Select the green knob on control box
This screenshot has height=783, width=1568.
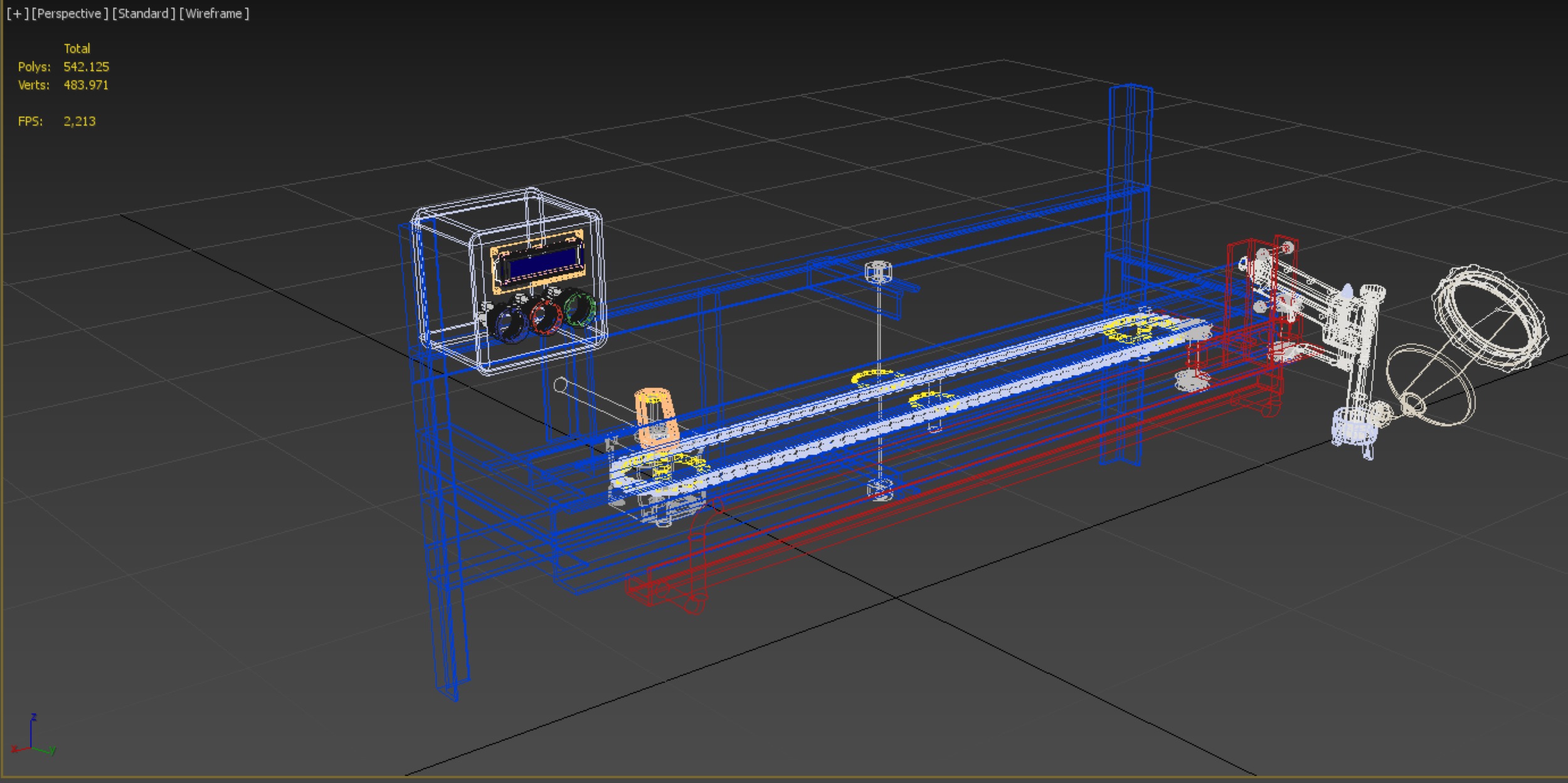pos(580,308)
